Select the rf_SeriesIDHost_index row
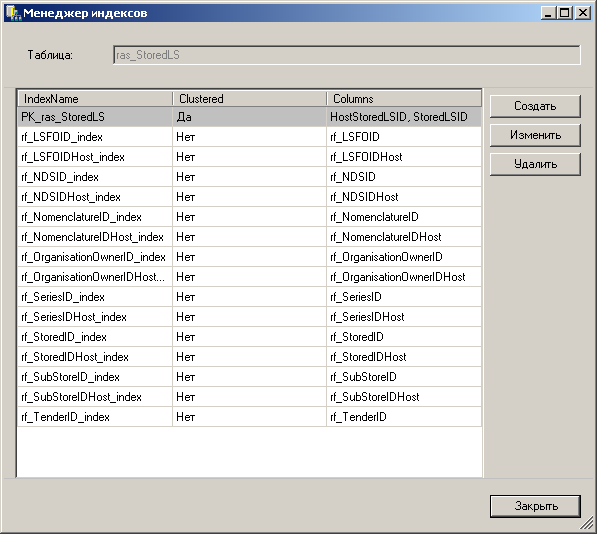597x534 pixels. [249, 317]
